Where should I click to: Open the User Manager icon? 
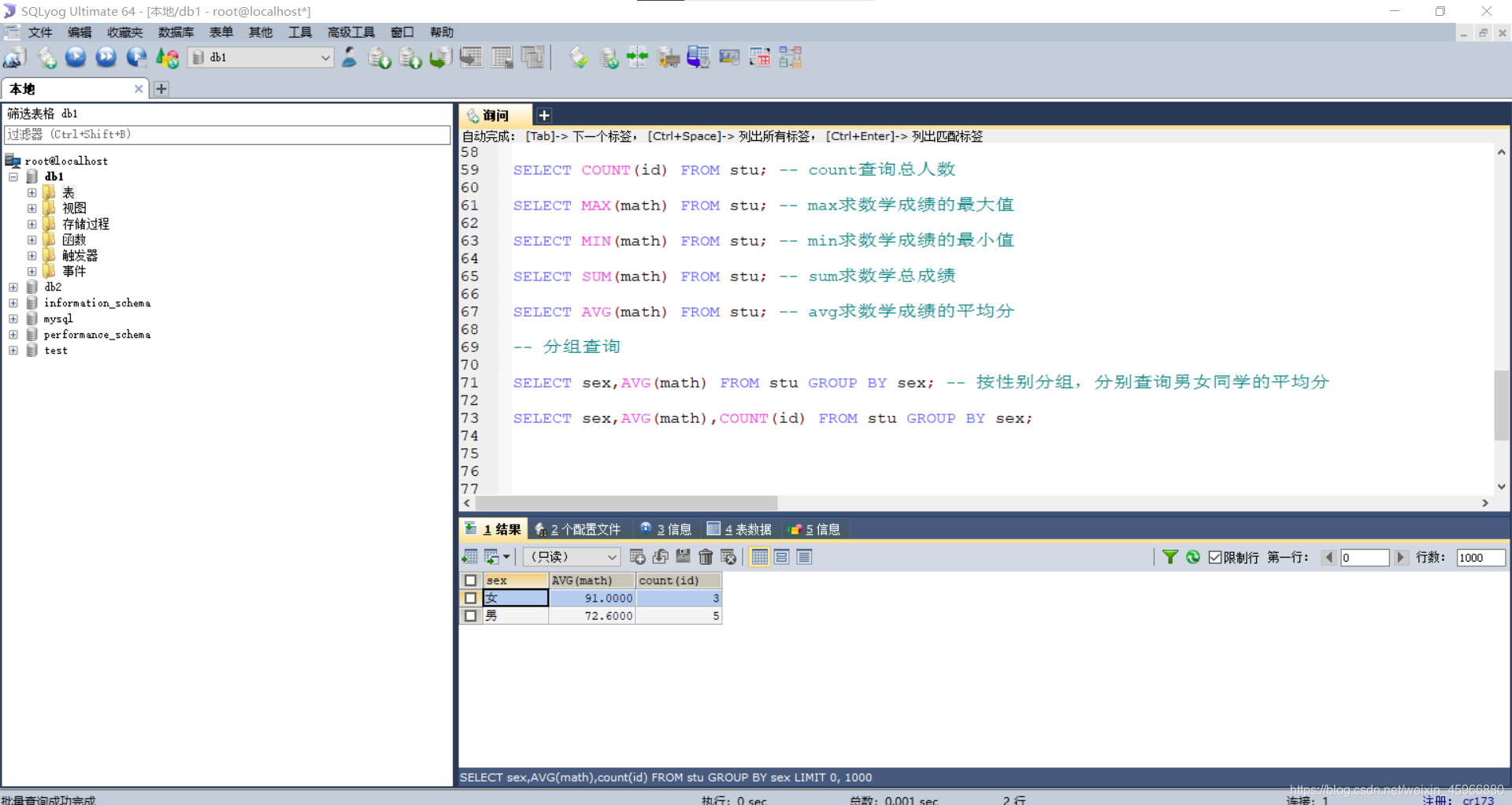point(349,57)
